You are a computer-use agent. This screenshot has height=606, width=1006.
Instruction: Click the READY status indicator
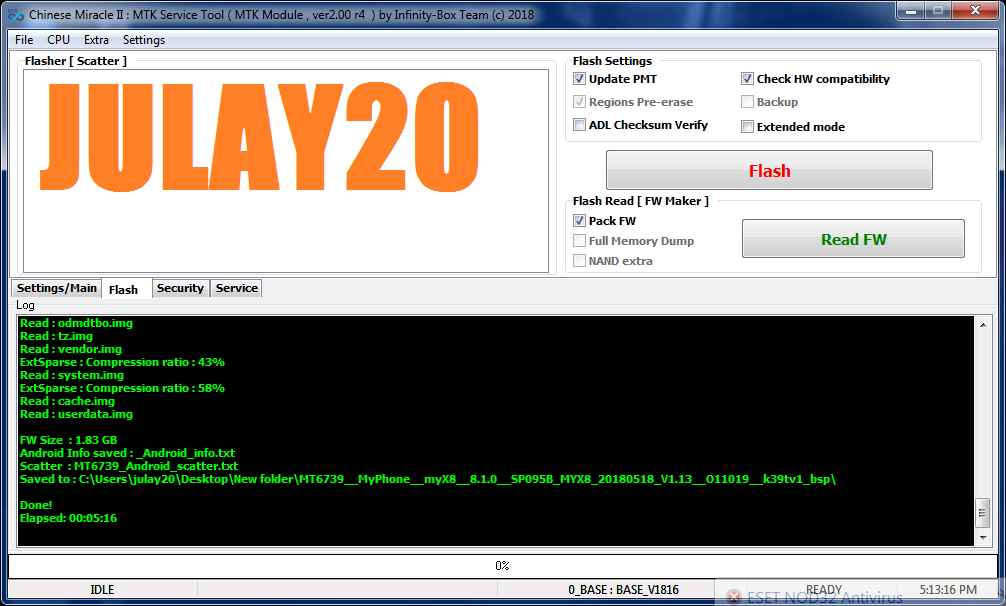824,589
